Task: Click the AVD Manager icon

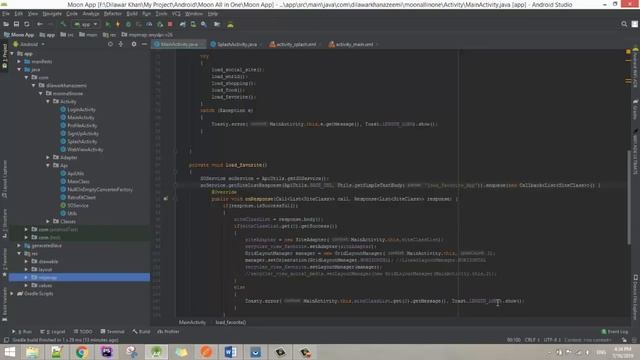Action: click(x=193, y=24)
